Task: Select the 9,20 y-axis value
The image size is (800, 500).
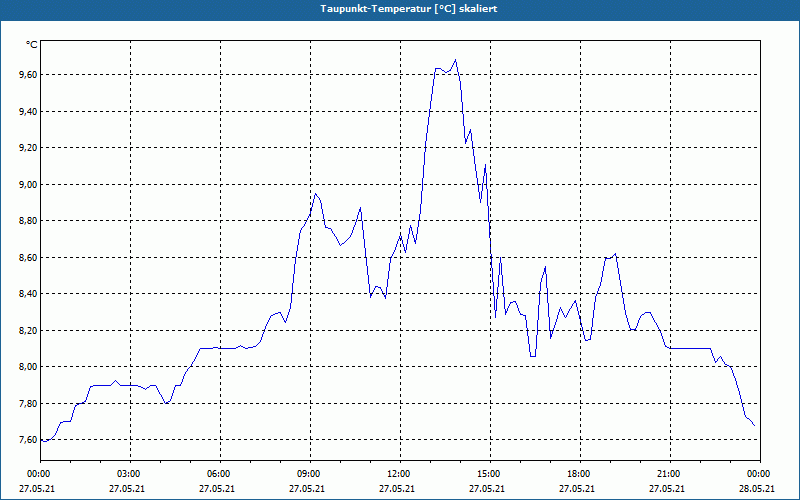Action: (28, 147)
